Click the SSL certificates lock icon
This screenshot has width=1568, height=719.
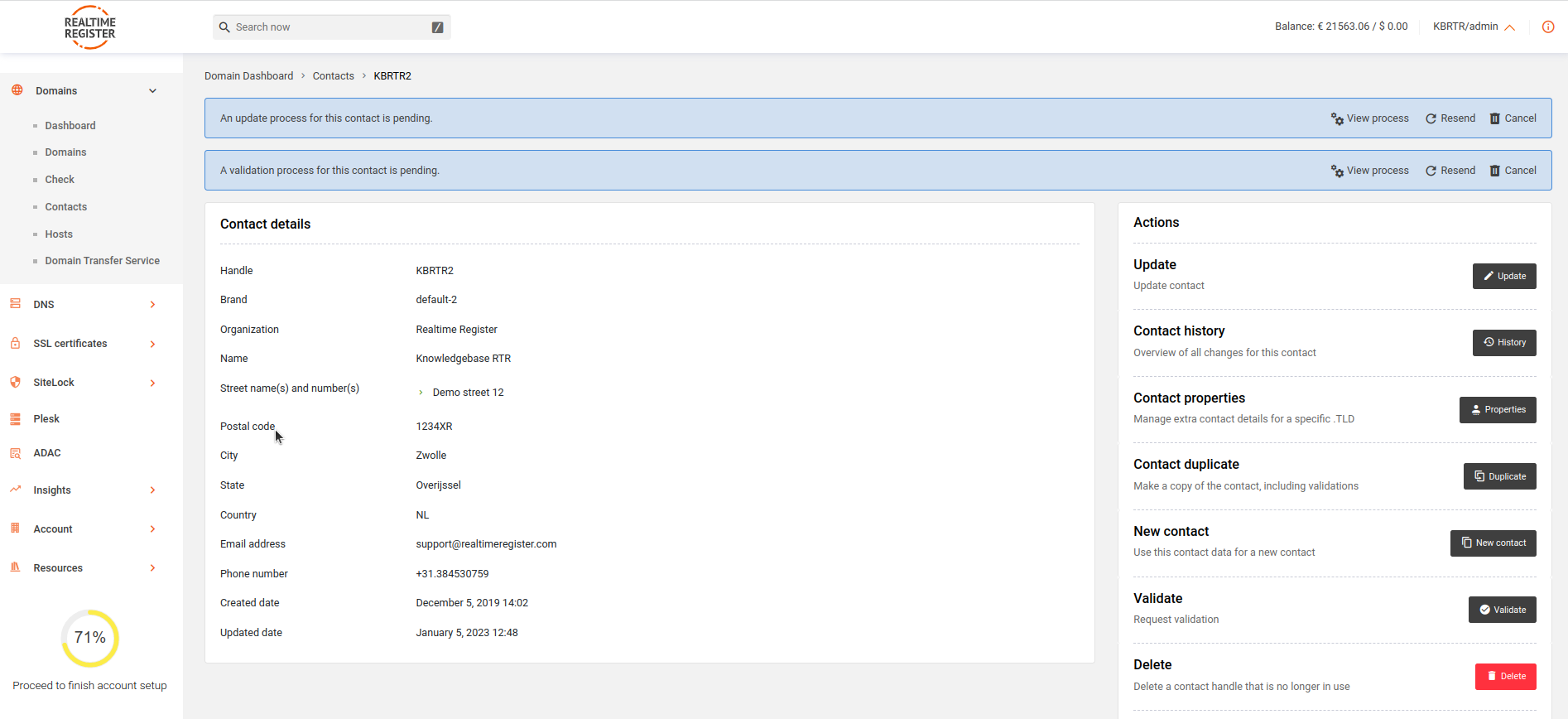(15, 343)
